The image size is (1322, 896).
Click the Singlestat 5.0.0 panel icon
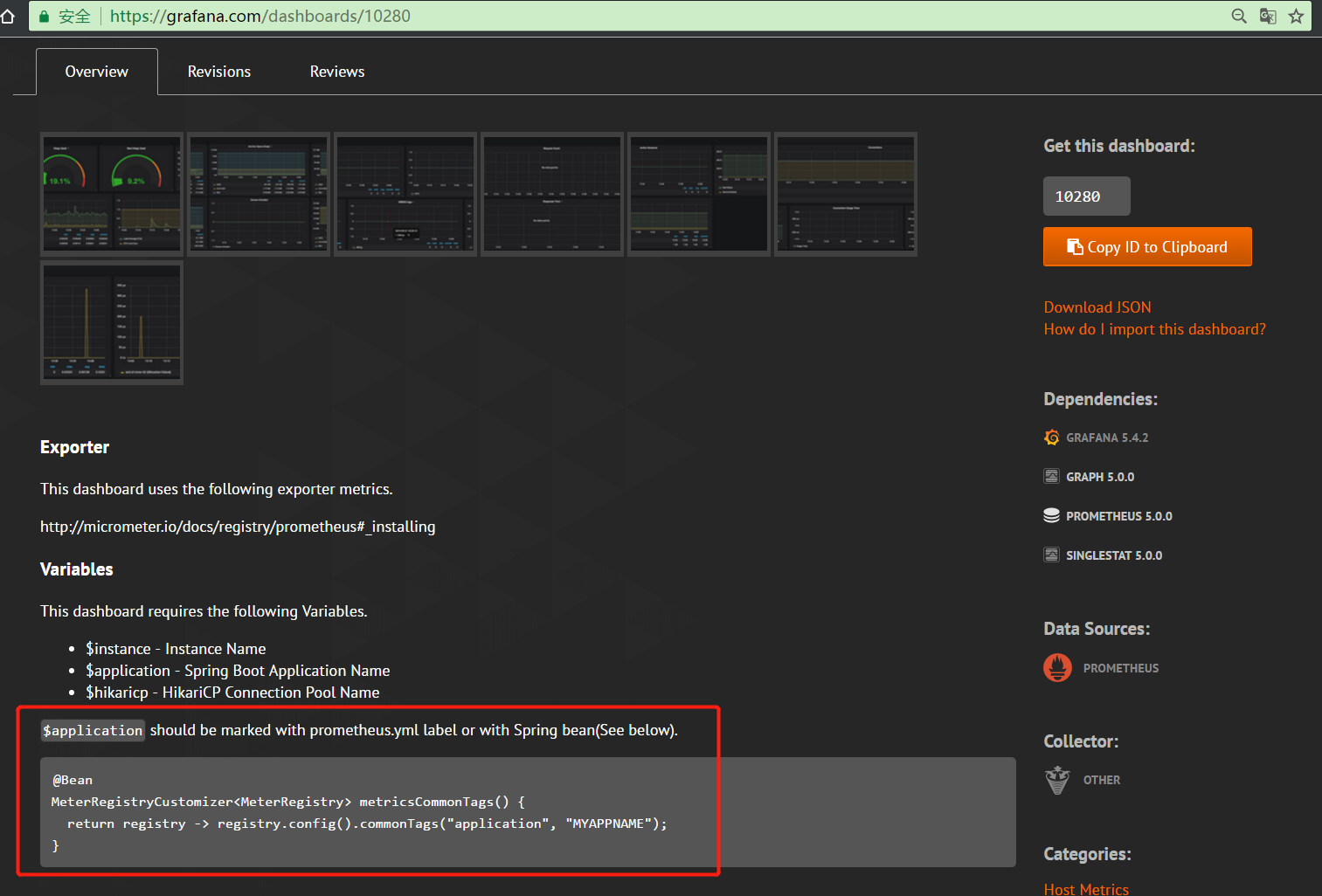(x=1052, y=555)
